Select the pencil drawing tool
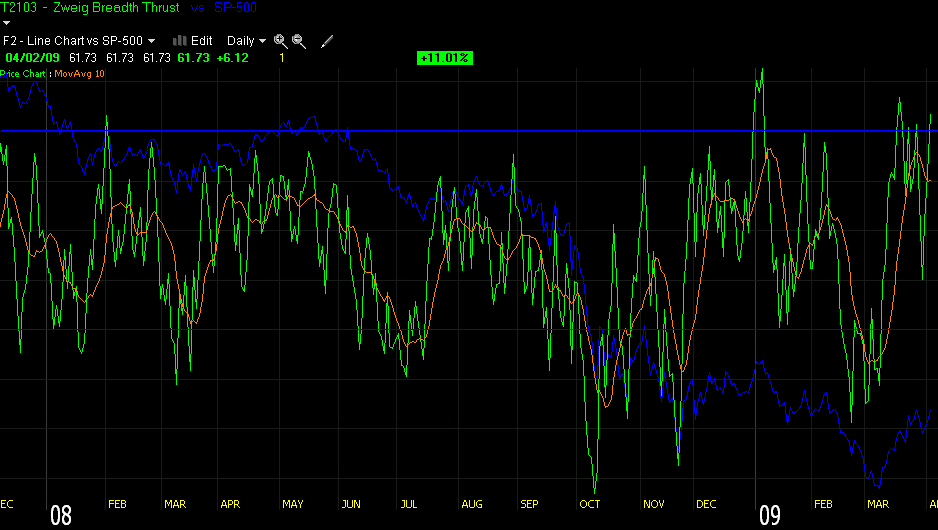Screen dimensions: 938x530 point(327,41)
